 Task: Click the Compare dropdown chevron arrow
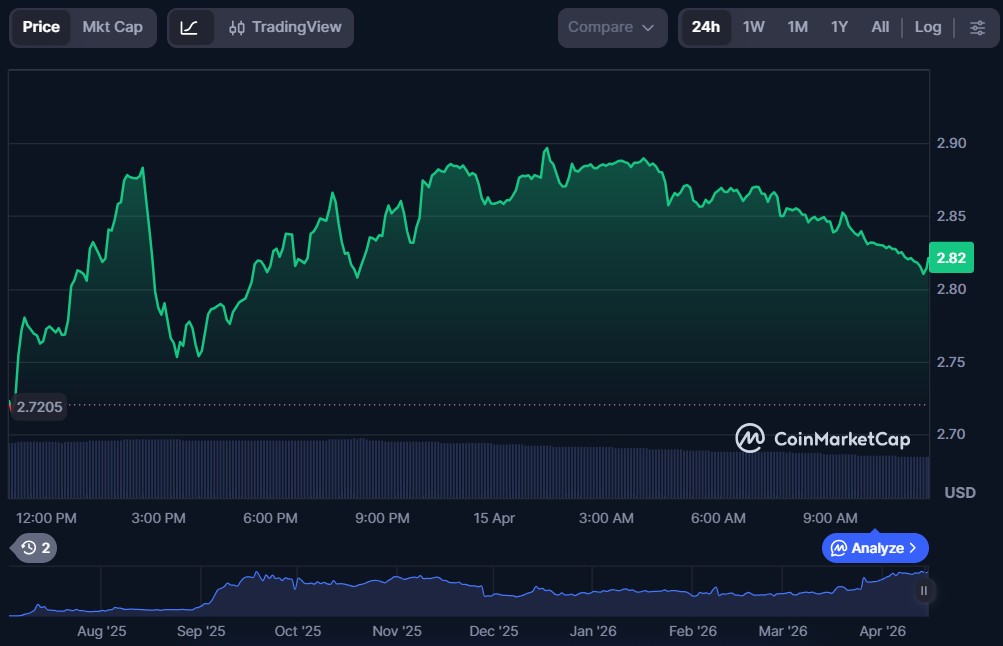(648, 28)
